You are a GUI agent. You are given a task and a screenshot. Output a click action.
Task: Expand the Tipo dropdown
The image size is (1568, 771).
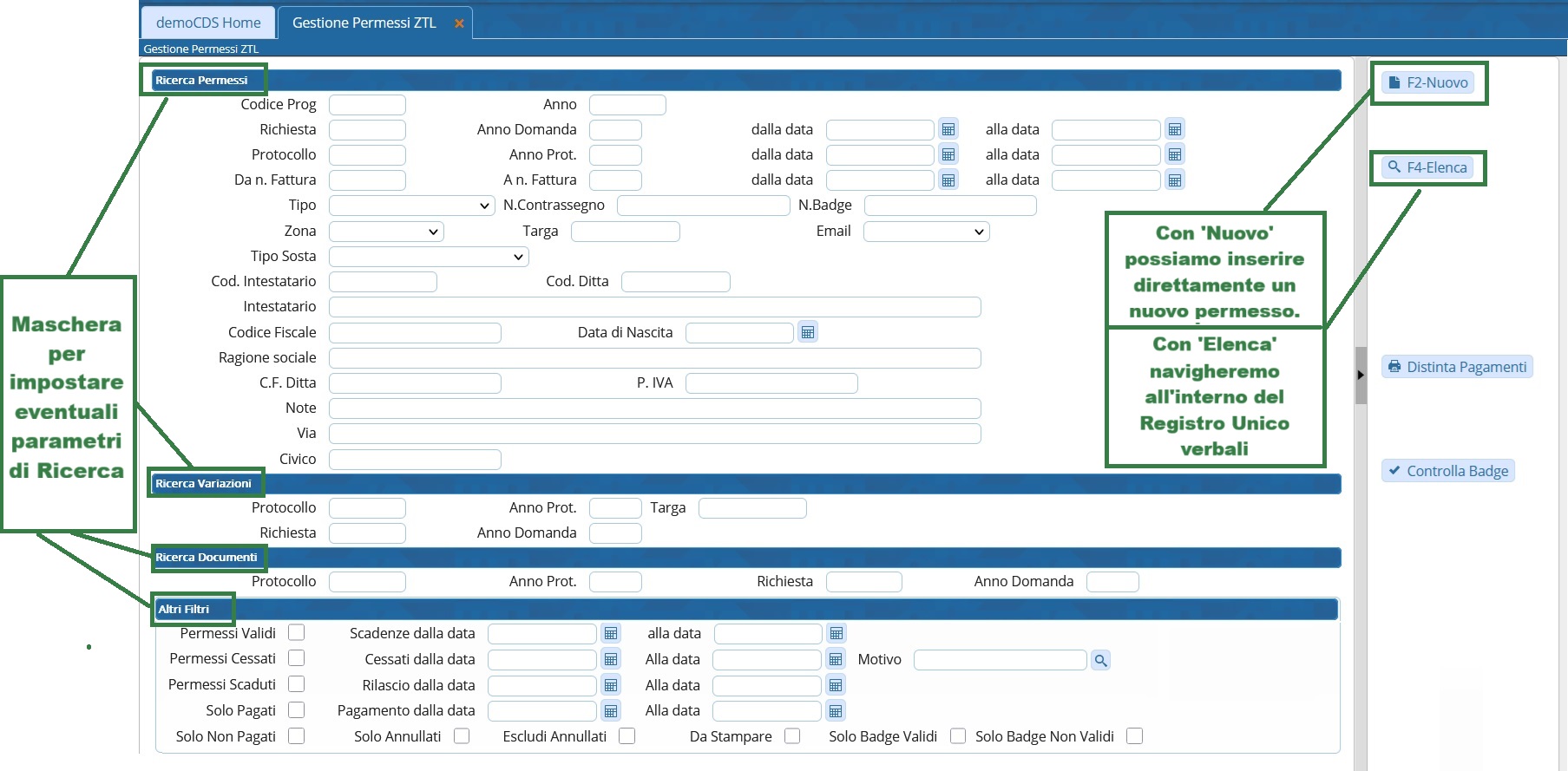click(412, 206)
